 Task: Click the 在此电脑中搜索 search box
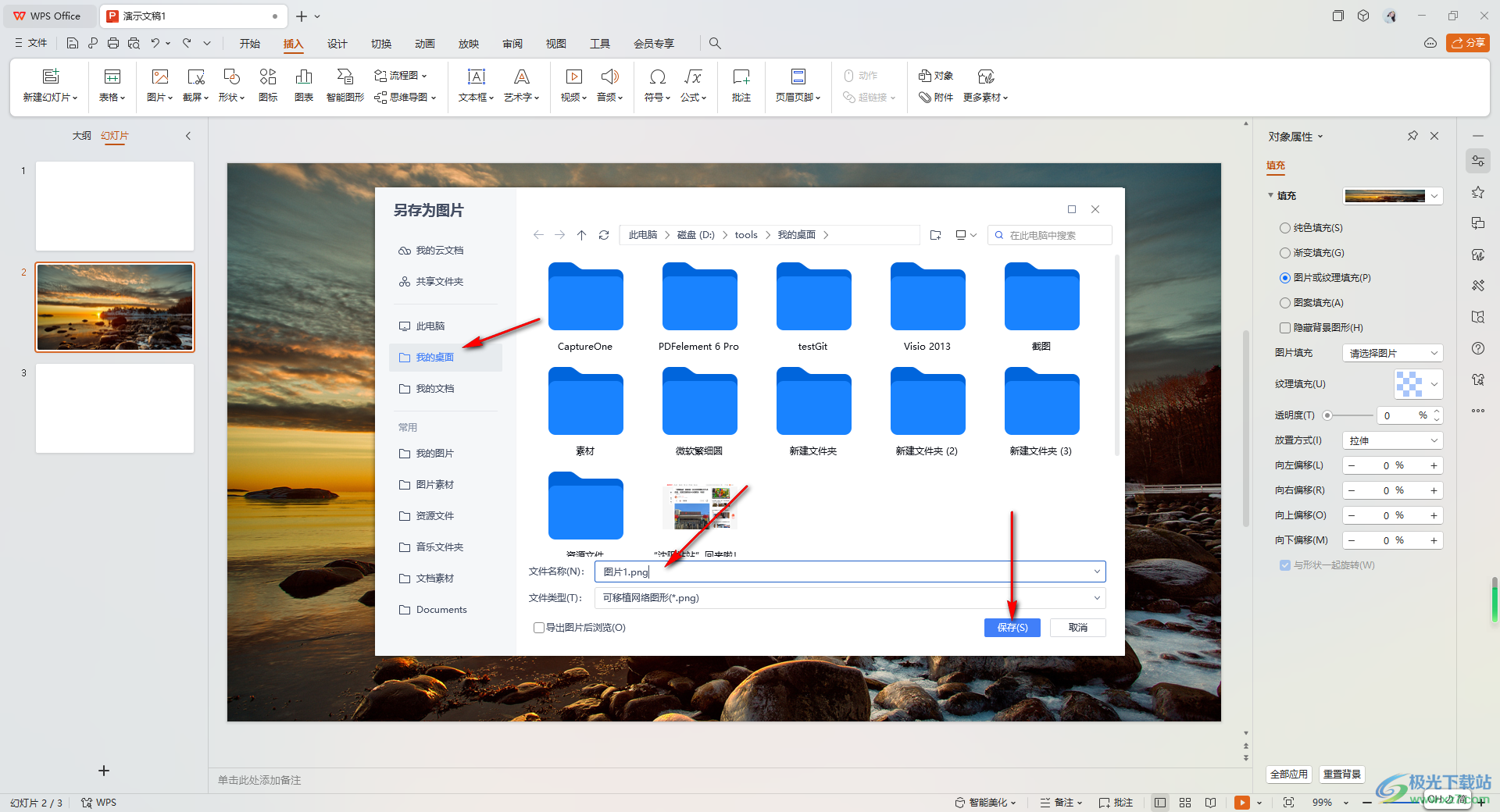pos(1050,235)
